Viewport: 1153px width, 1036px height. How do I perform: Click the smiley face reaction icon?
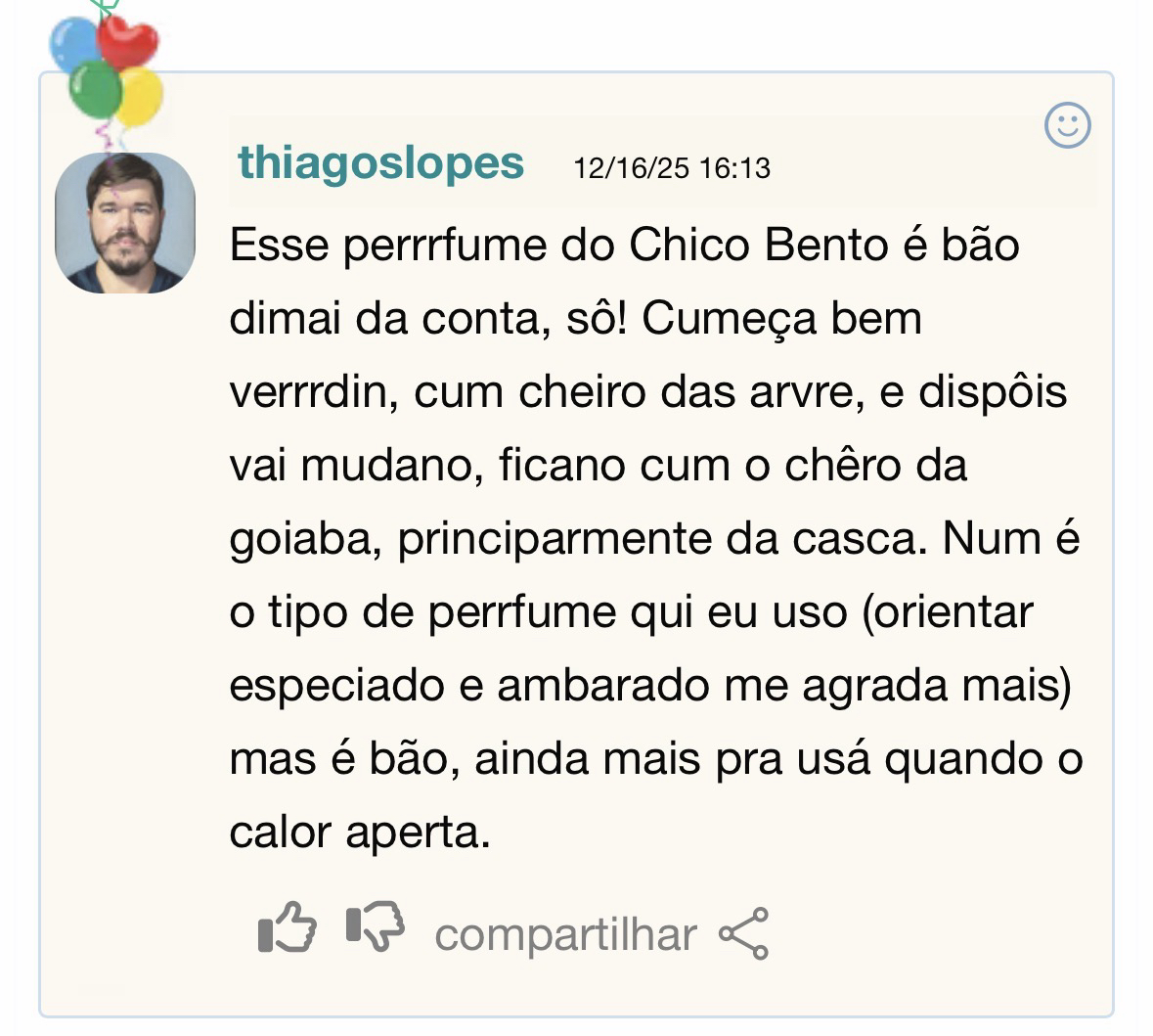(x=1067, y=125)
